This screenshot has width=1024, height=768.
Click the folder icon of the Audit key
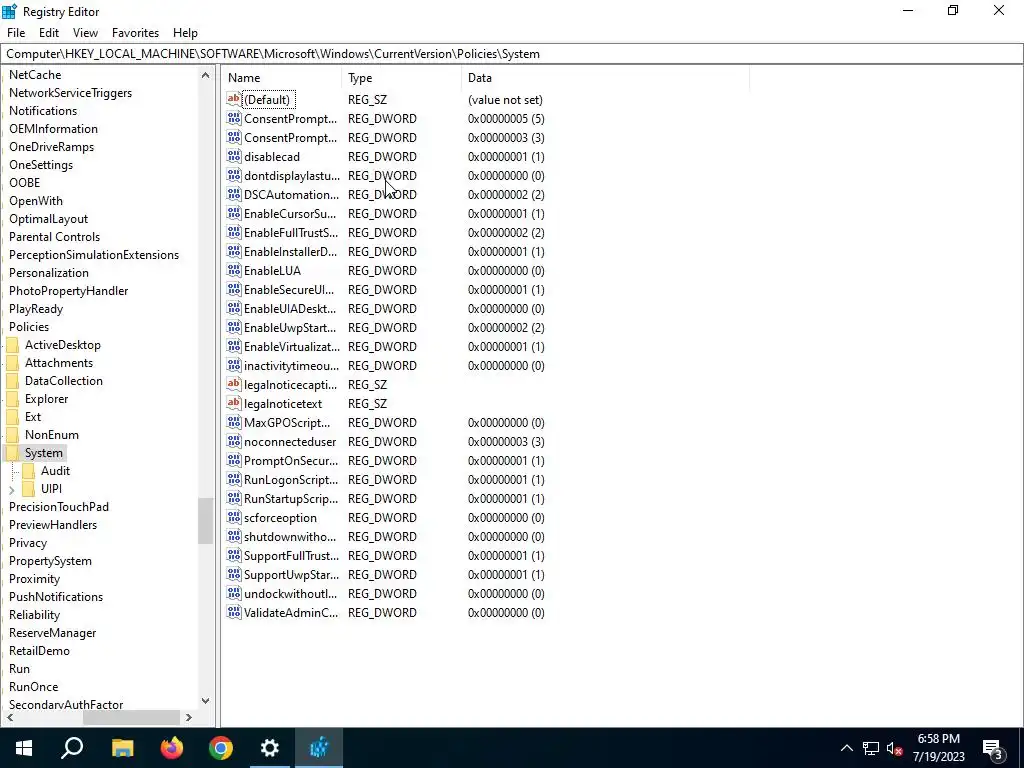29,470
